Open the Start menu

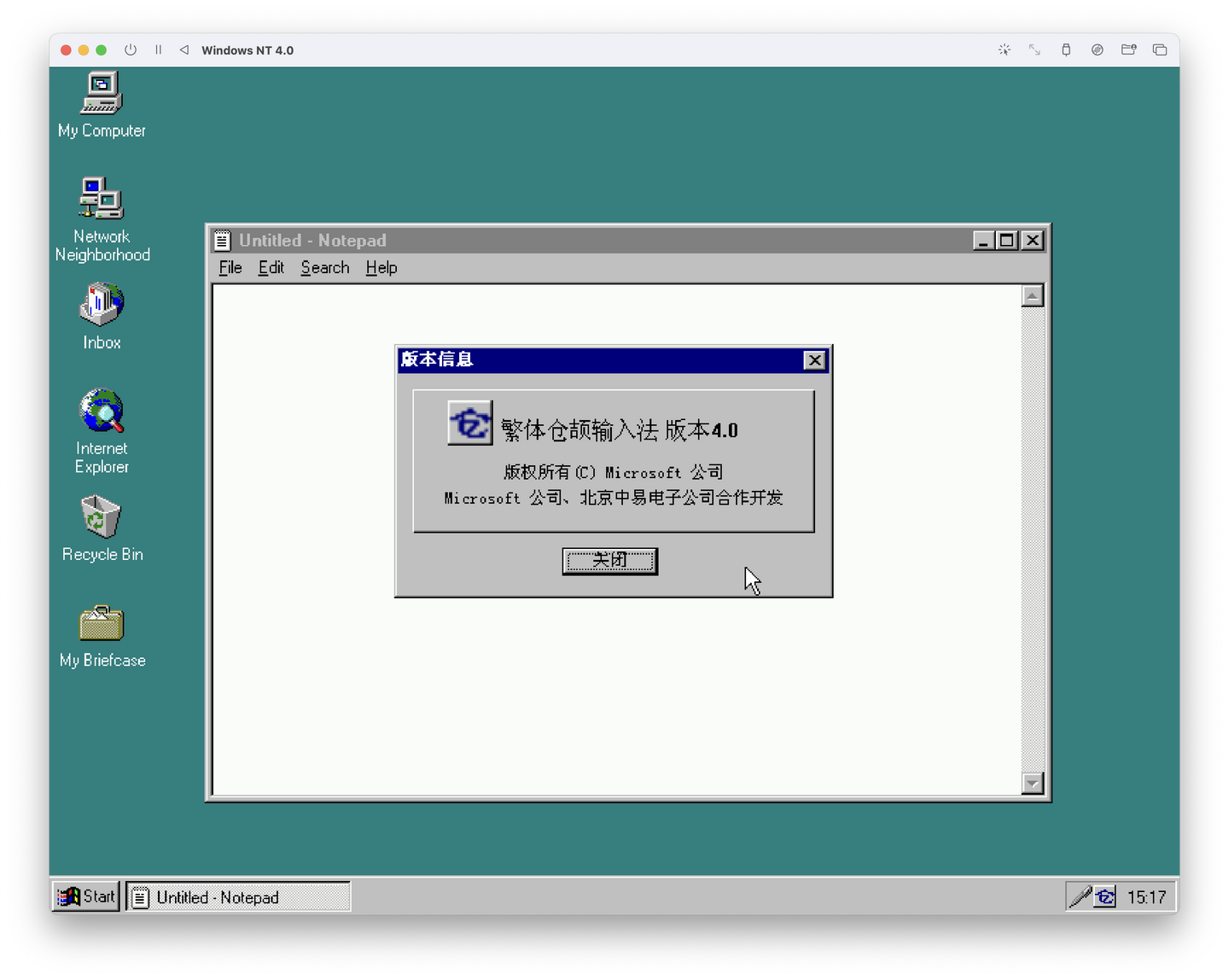(x=85, y=896)
